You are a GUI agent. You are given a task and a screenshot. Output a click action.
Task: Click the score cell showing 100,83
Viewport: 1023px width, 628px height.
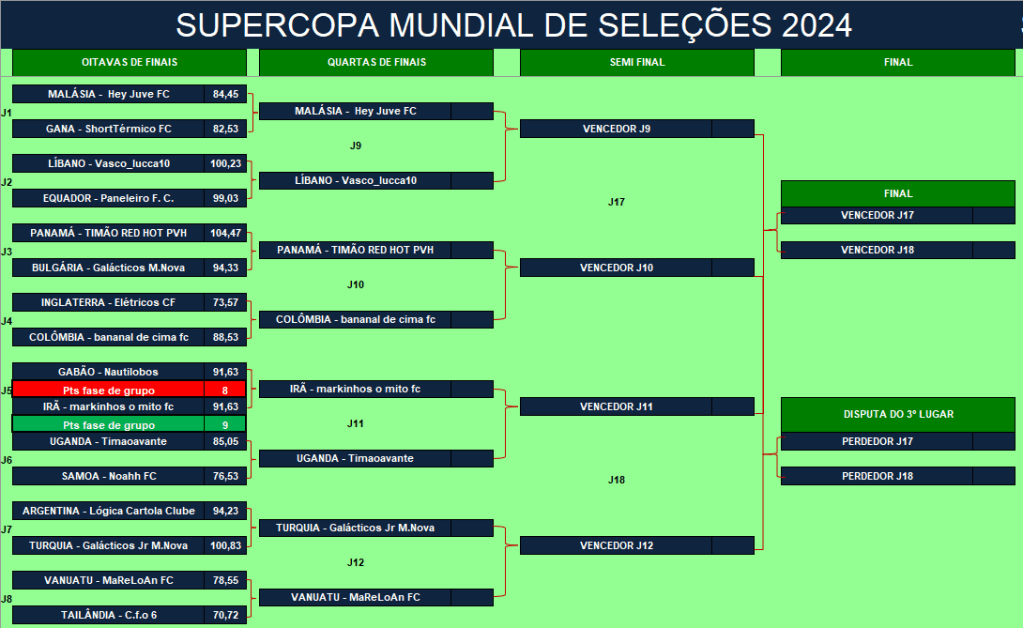click(226, 546)
